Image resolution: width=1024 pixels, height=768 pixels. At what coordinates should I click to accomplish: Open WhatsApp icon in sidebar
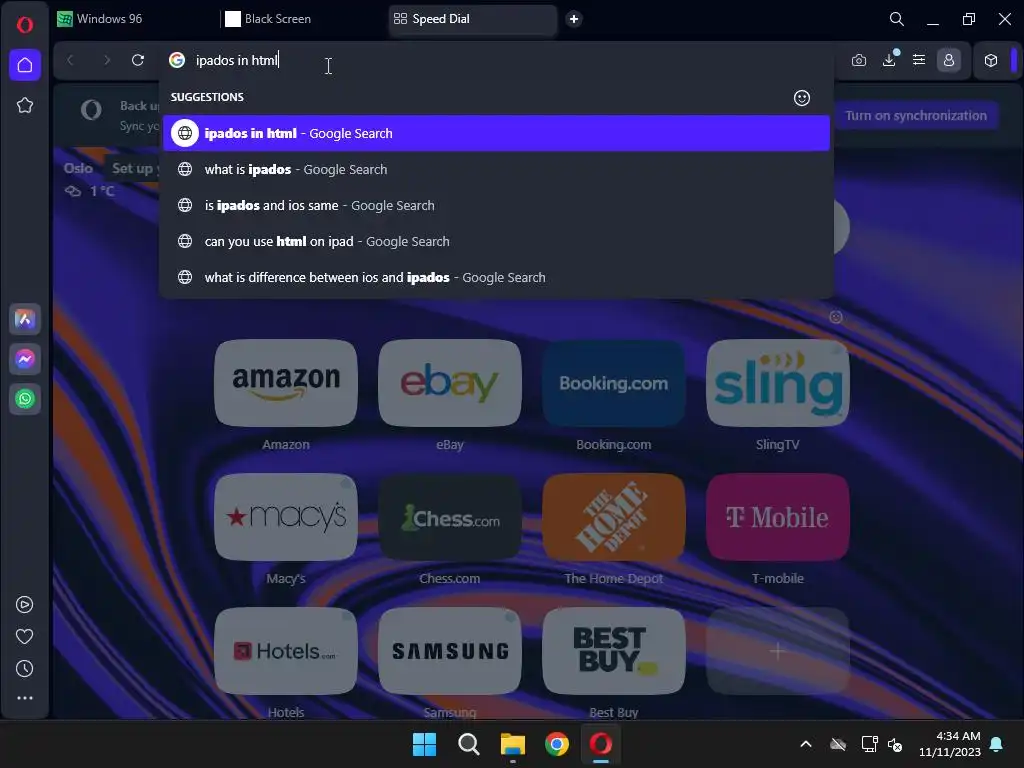tap(25, 399)
